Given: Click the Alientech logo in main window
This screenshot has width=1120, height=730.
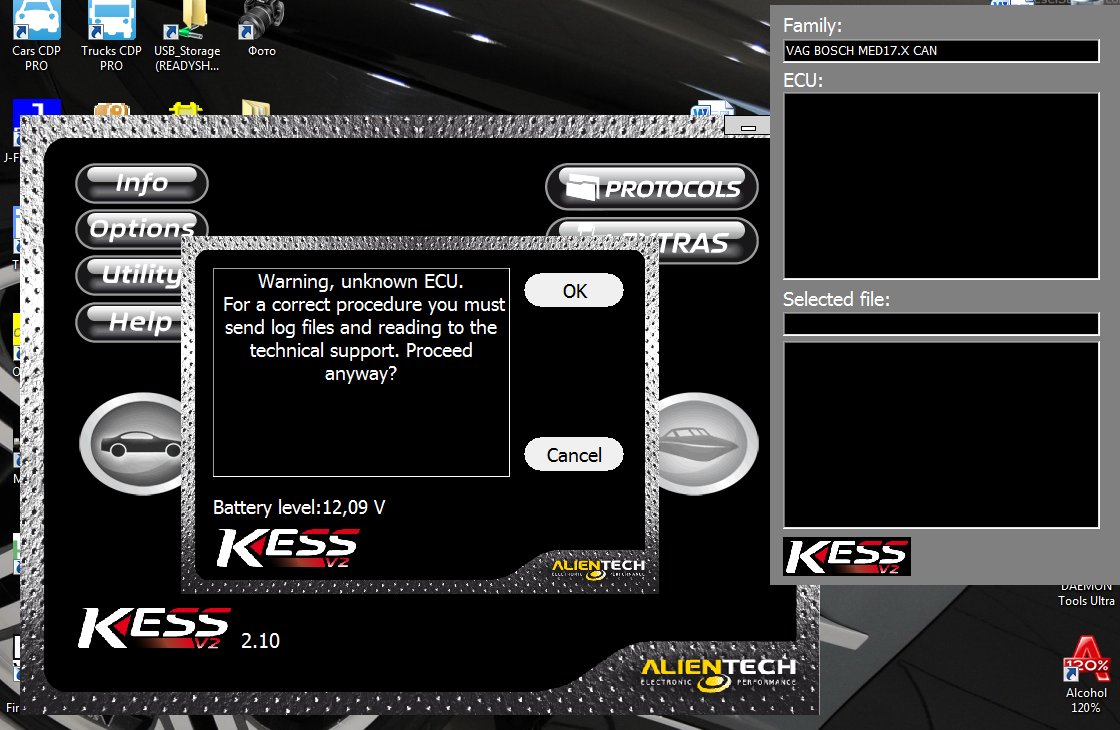Looking at the screenshot, I should (x=719, y=674).
